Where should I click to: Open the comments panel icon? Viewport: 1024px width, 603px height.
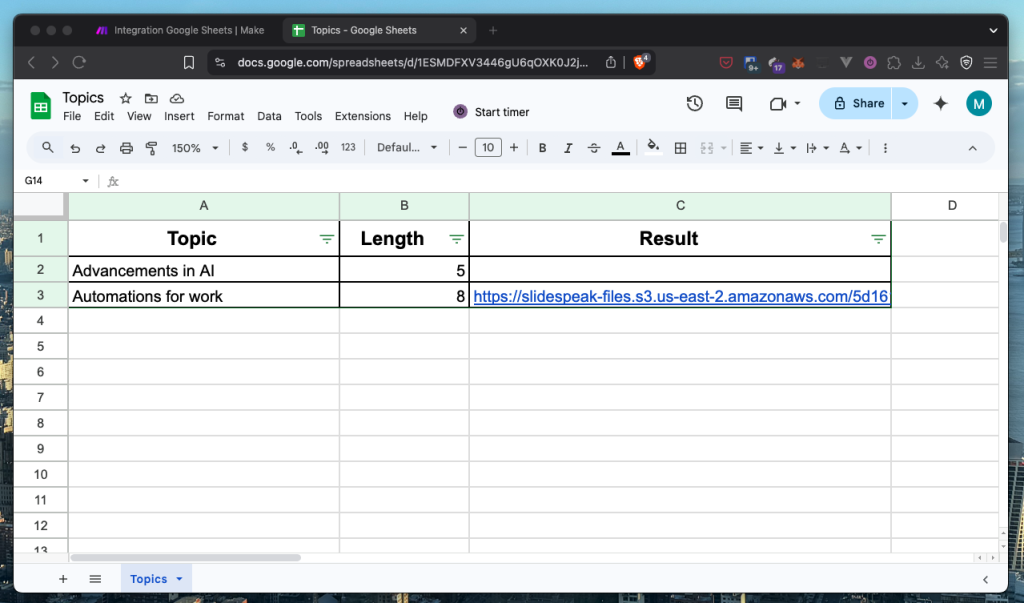734,104
